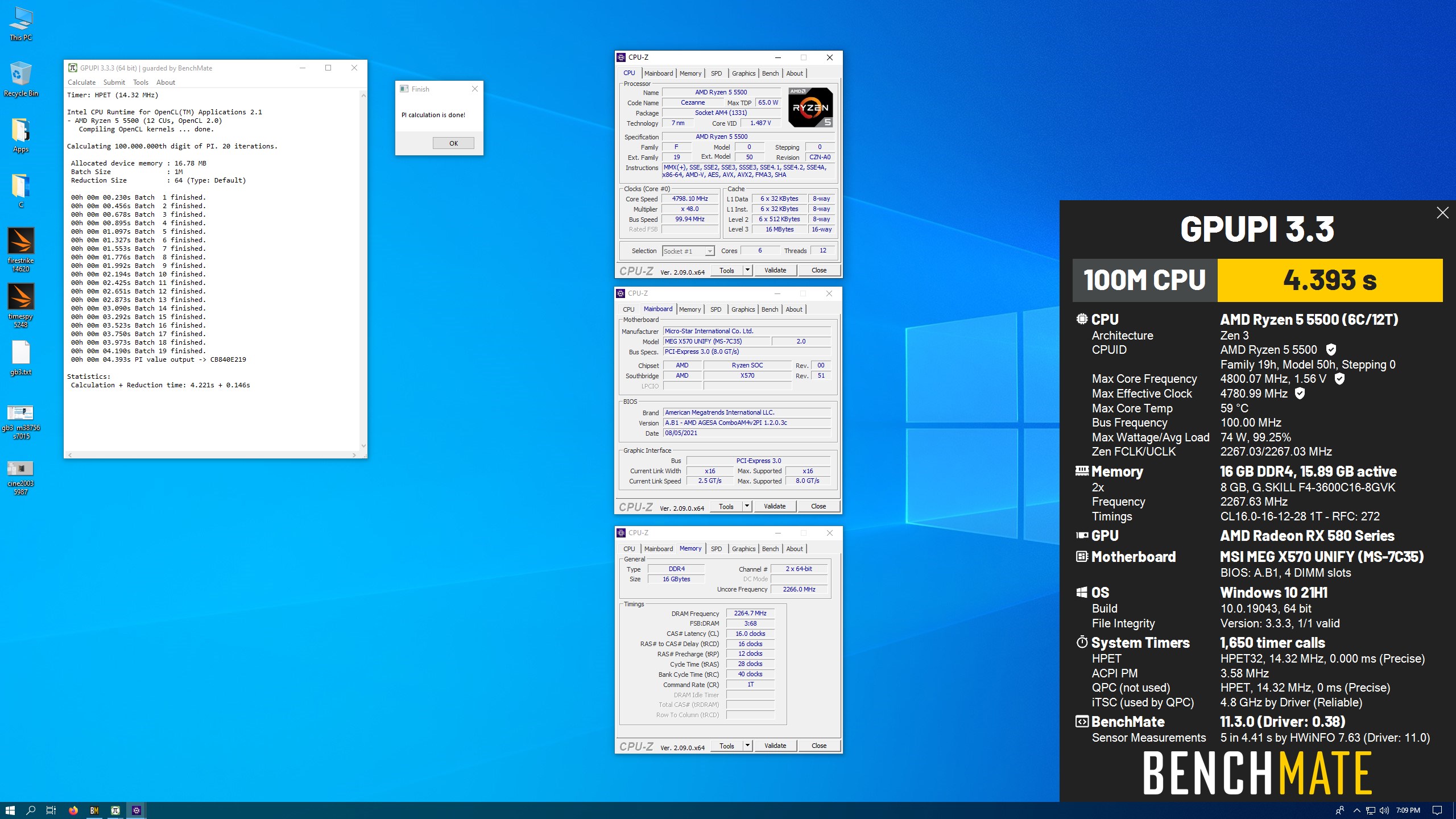Click the Max Effective Clock shield icon

click(x=1300, y=394)
